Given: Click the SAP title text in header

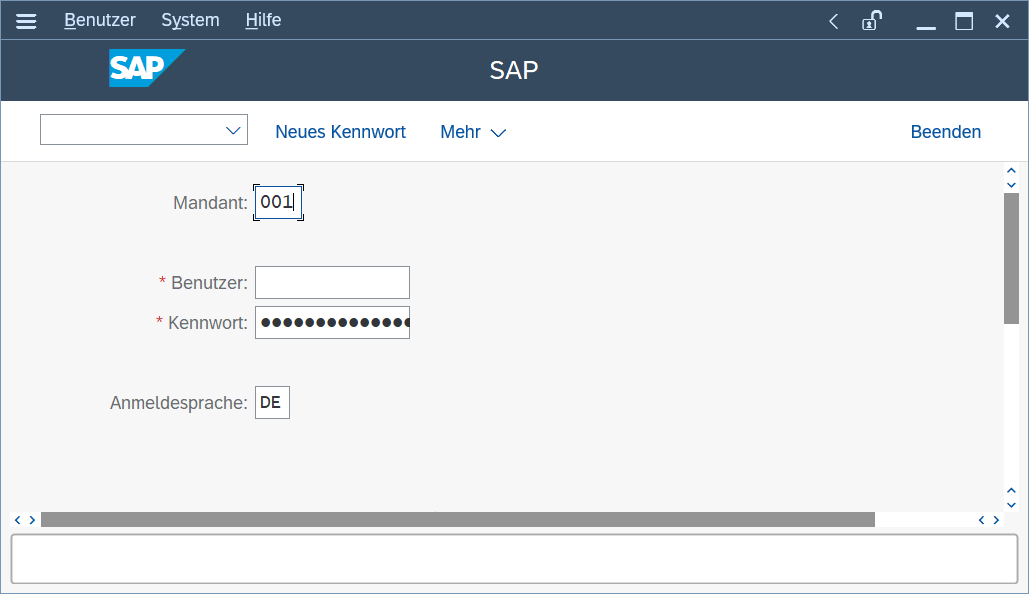Looking at the screenshot, I should pos(514,70).
